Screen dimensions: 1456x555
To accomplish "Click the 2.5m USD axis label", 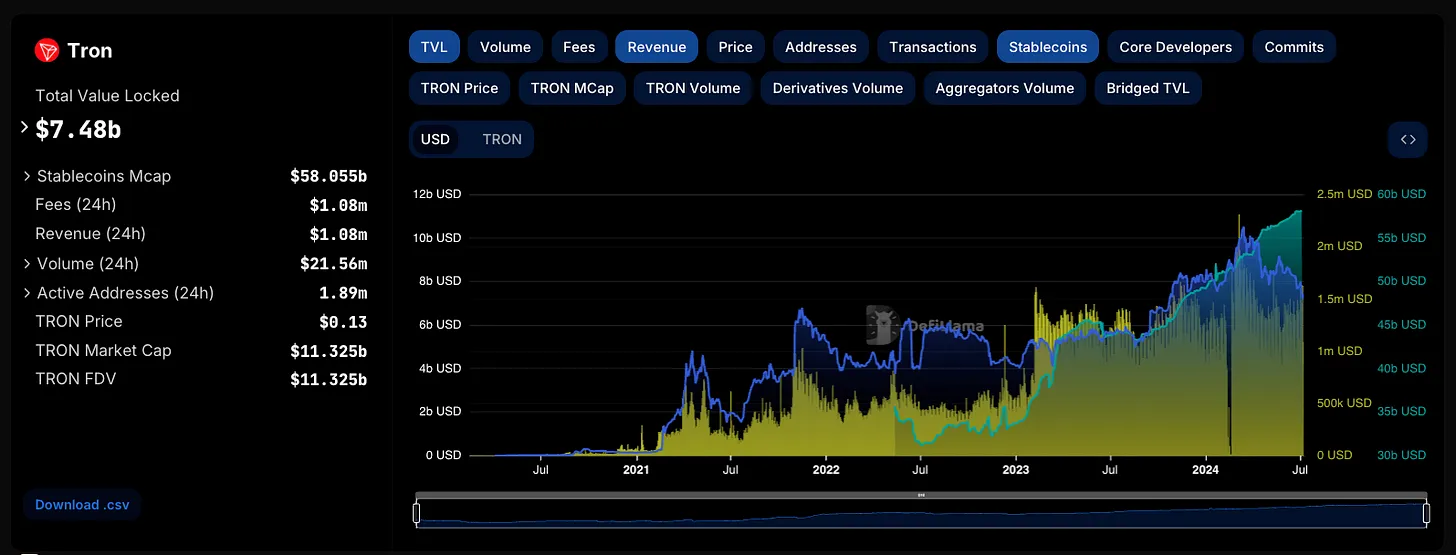I will 1344,194.
